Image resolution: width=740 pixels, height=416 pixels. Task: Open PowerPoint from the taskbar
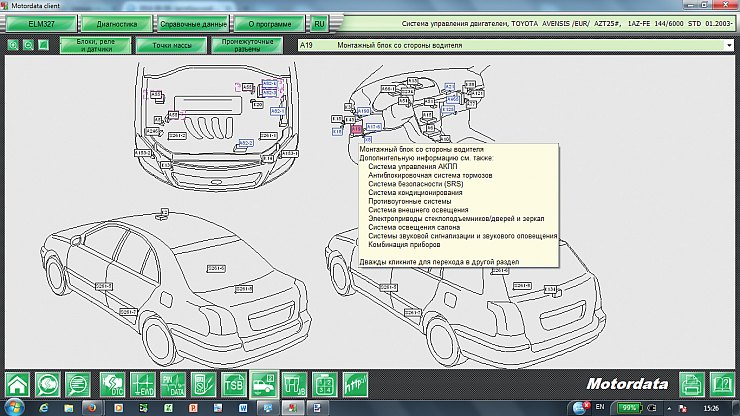coord(193,408)
